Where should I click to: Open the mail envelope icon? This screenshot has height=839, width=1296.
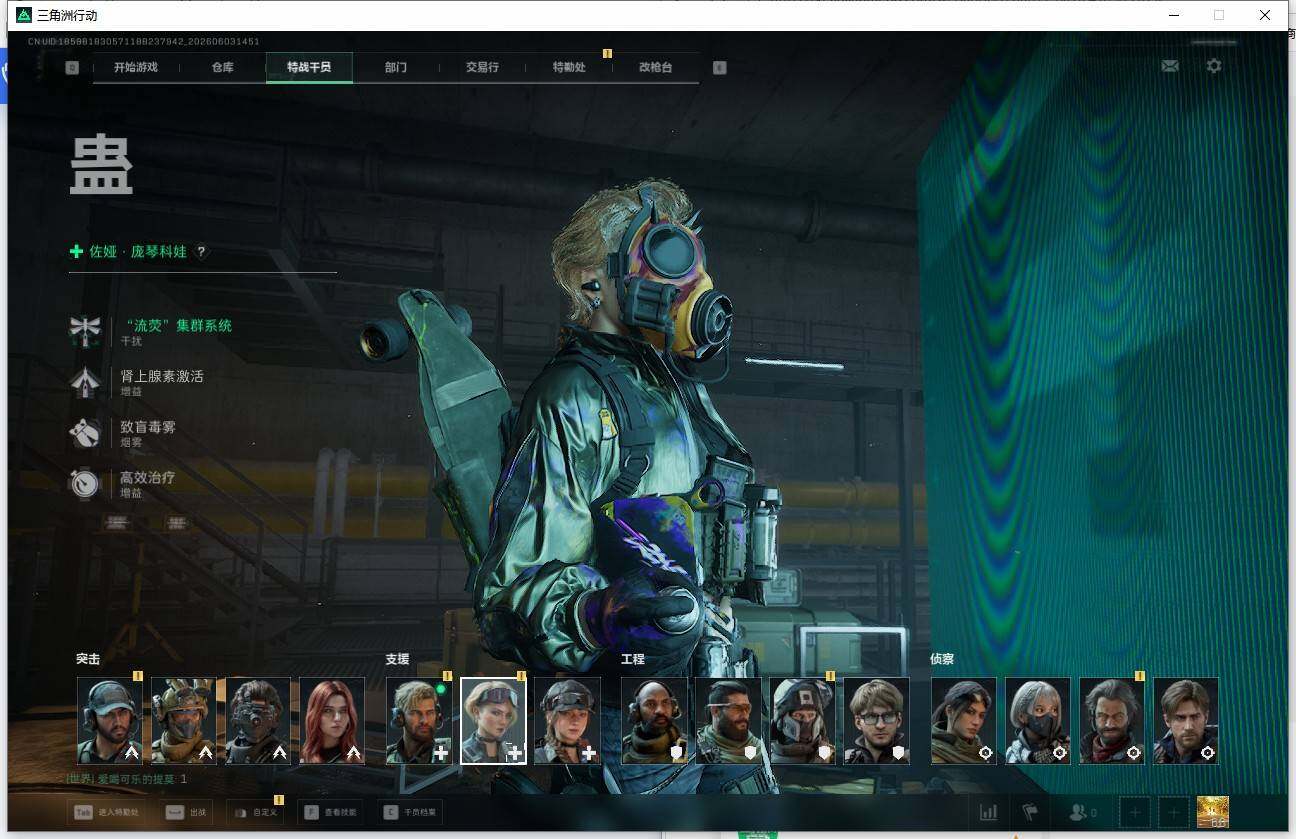[1170, 66]
